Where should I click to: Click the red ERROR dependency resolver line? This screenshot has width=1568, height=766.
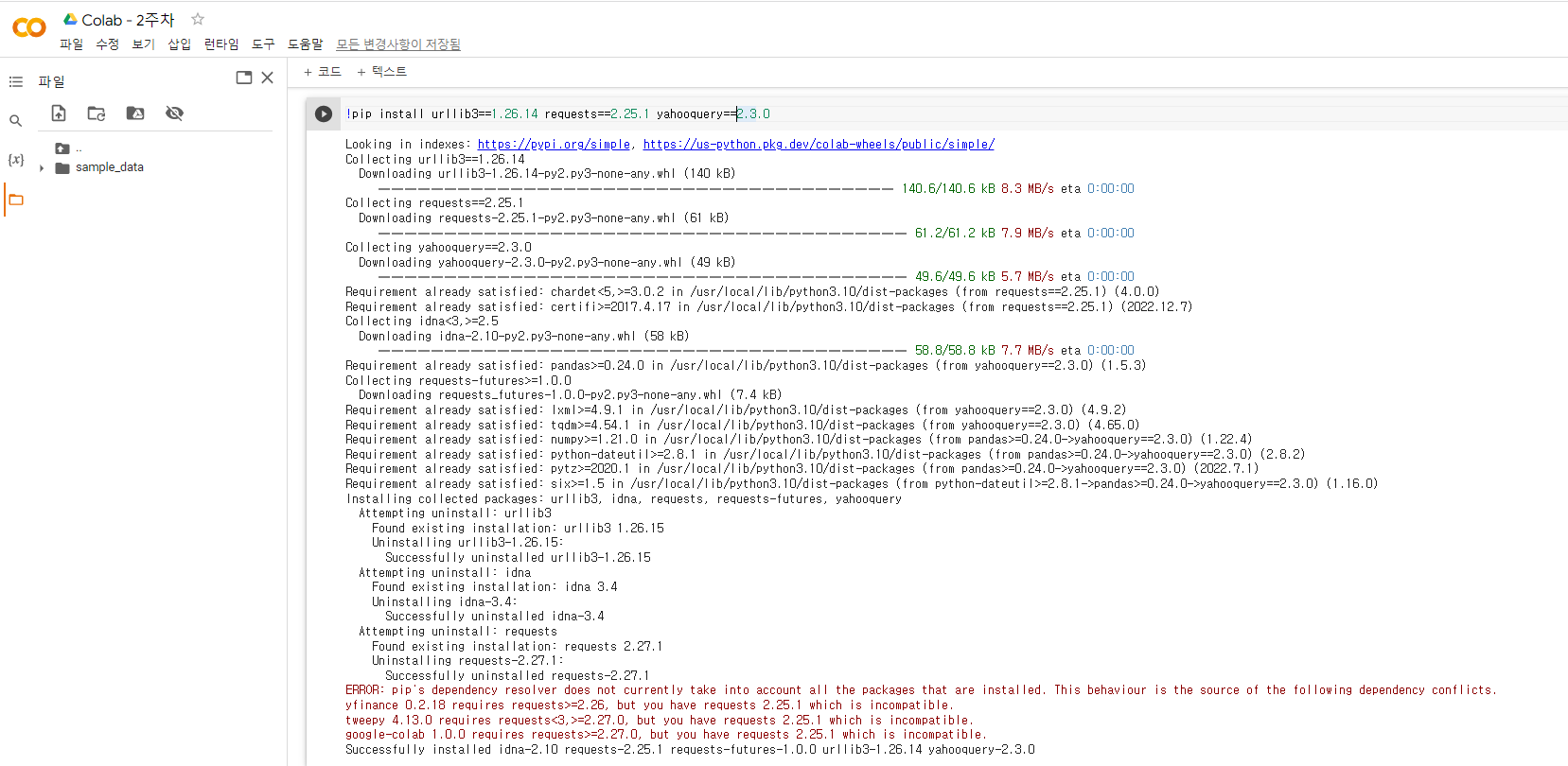point(921,690)
